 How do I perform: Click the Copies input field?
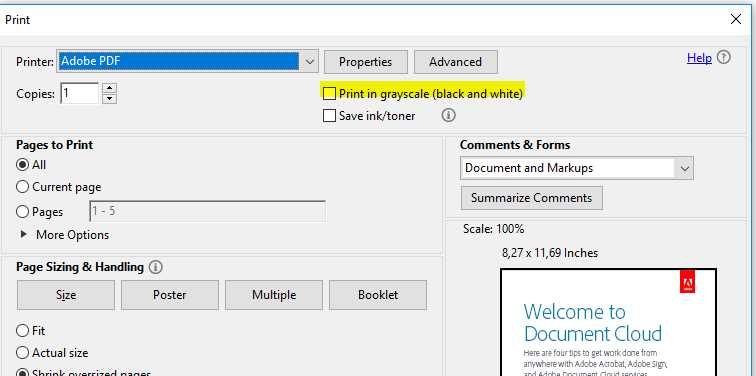(x=80, y=93)
